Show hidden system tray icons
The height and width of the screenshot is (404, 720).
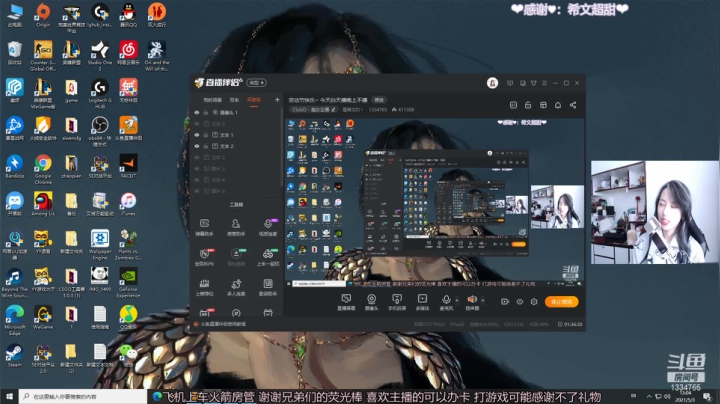click(x=649, y=396)
